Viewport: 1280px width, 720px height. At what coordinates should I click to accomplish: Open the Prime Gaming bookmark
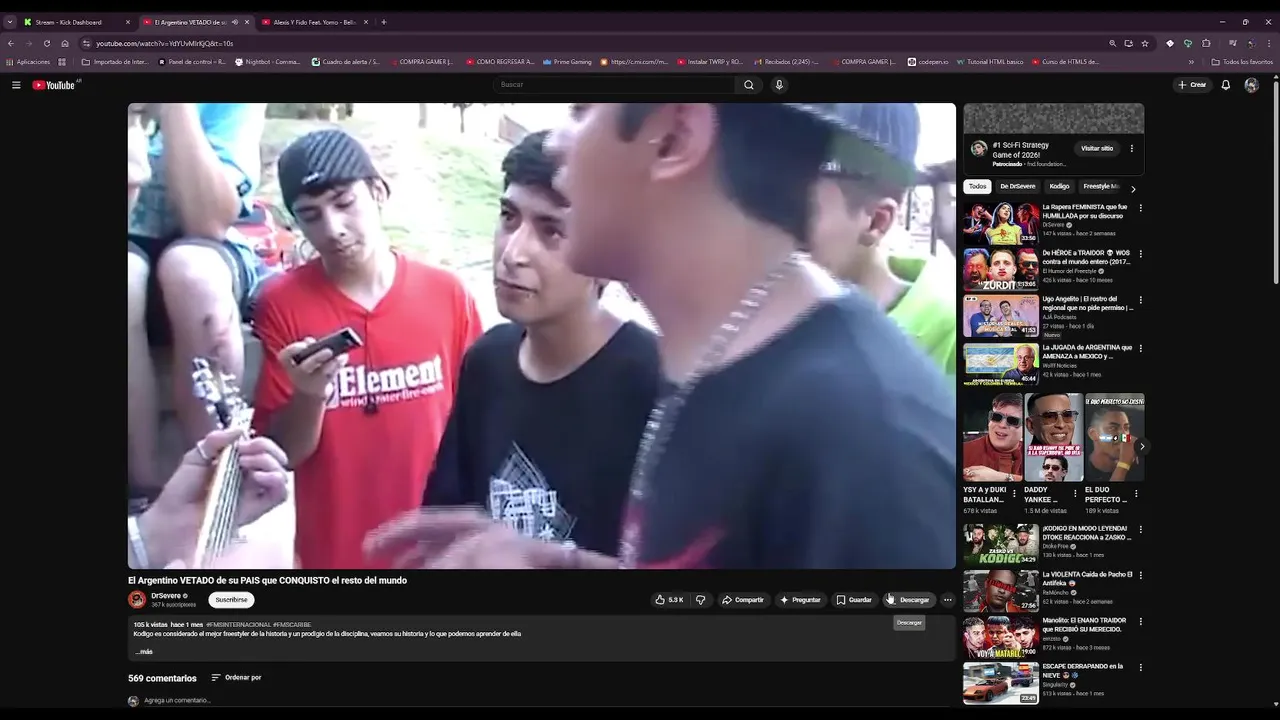point(567,62)
